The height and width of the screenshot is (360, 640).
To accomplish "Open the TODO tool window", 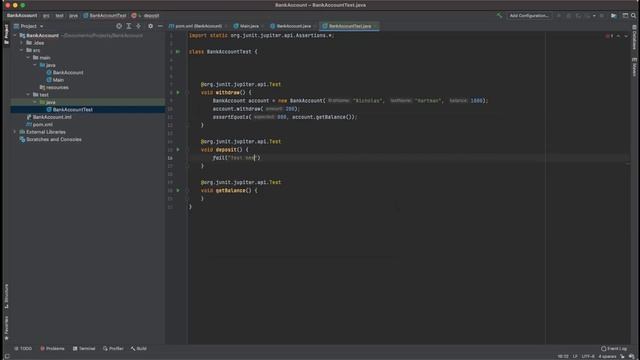I will pyautogui.click(x=23, y=349).
